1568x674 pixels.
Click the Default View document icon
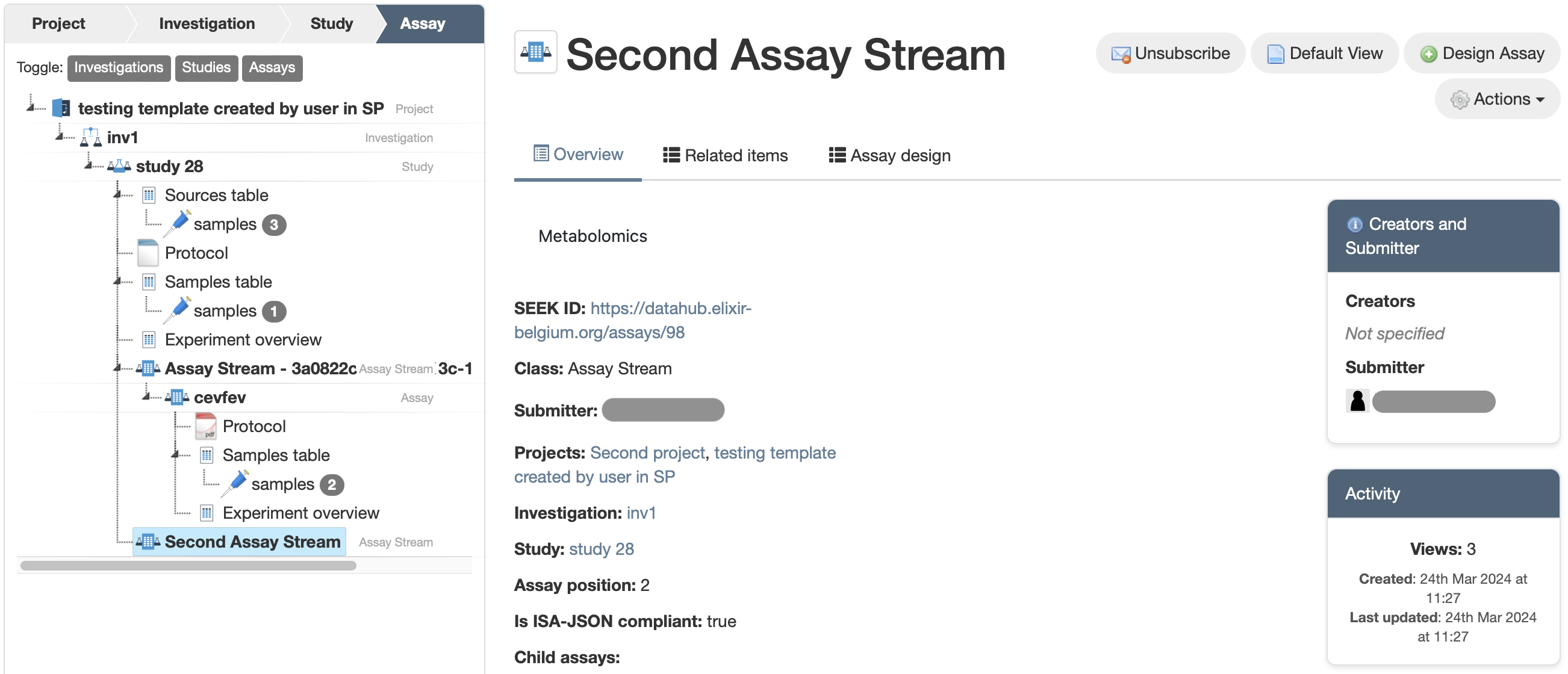pos(1276,53)
